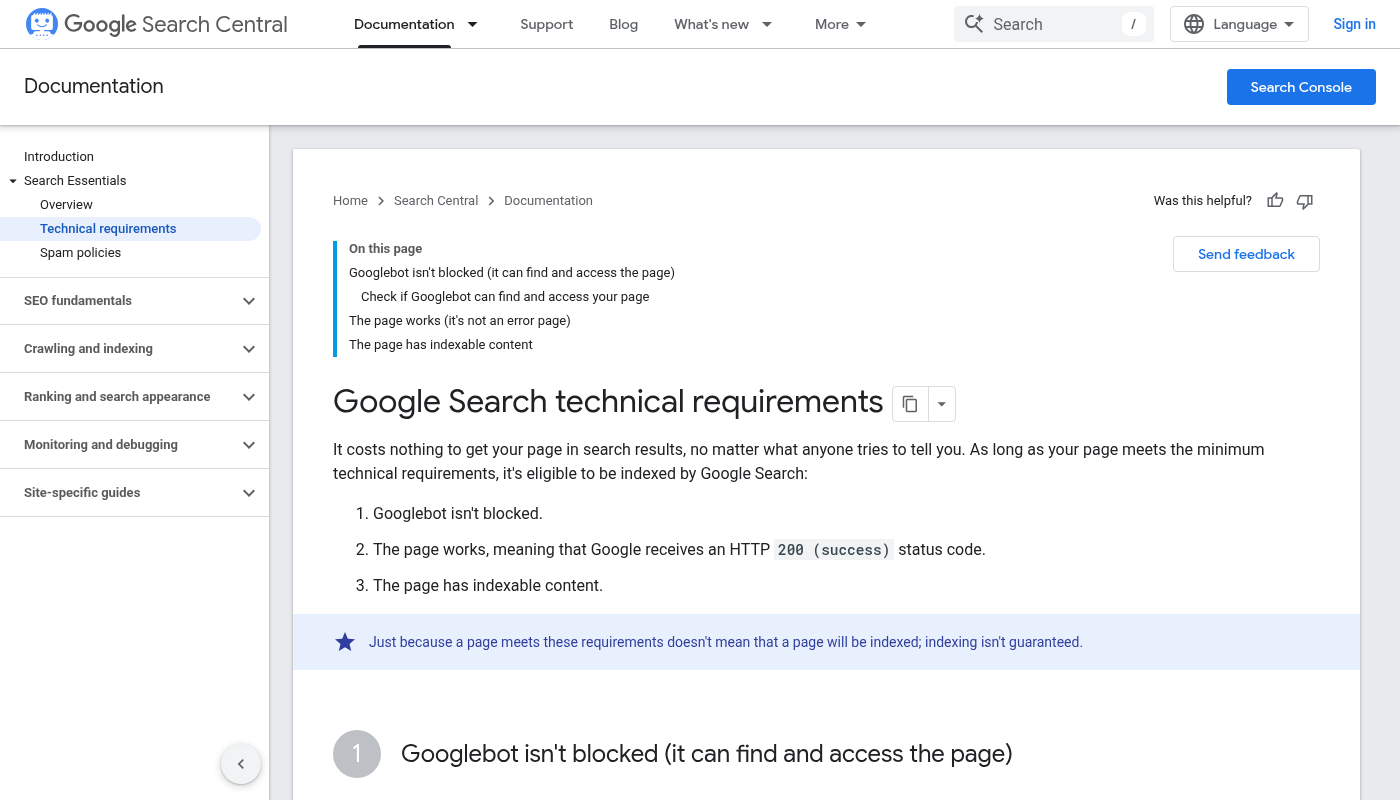Viewport: 1400px width, 800px height.
Task: Open Overview in the sidebar
Action: (66, 205)
